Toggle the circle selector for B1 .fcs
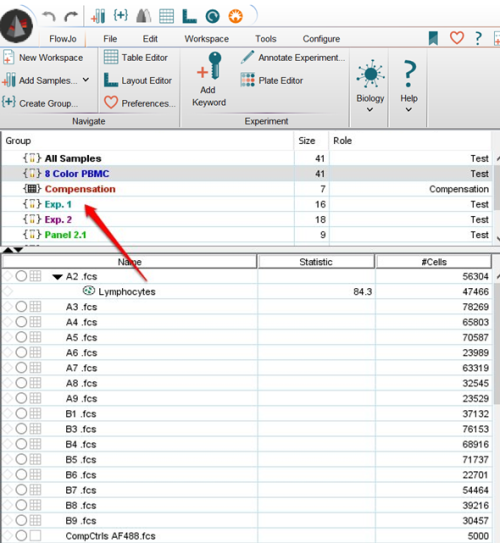Image resolution: width=500 pixels, height=543 pixels. 21,413
